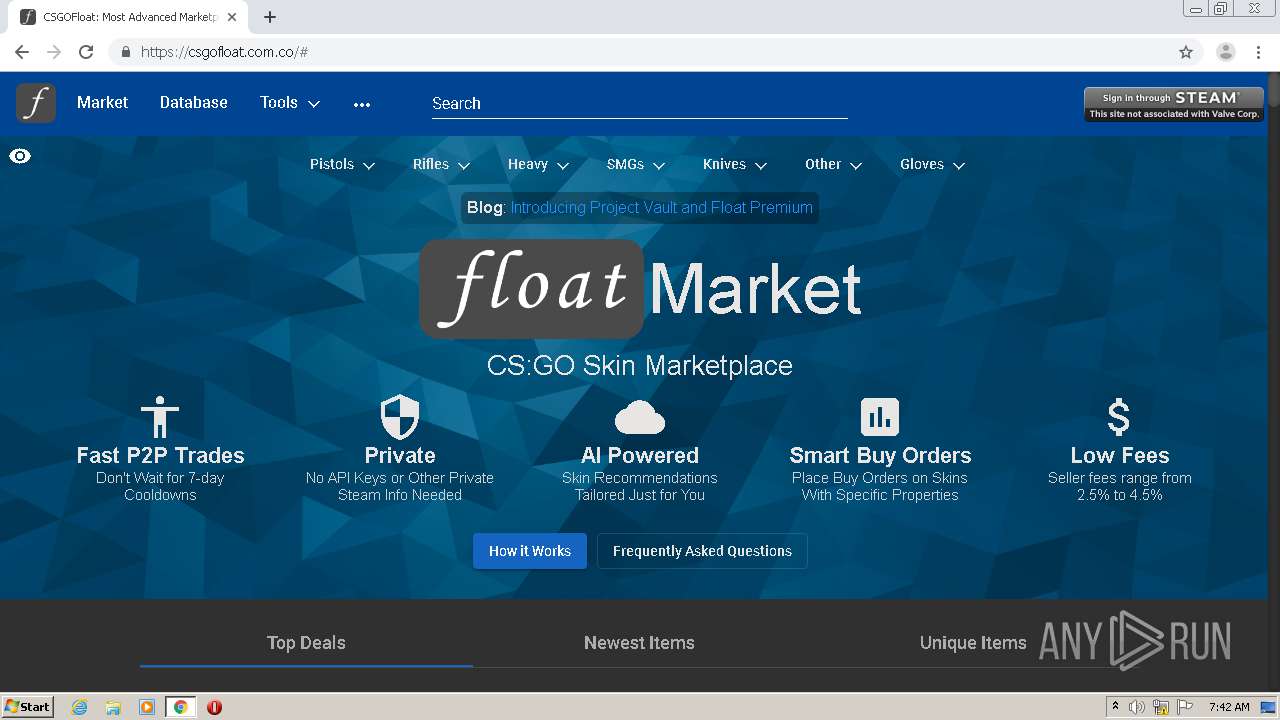1280x720 pixels.
Task: Select Chrome's taskbar icon
Action: coord(180,707)
